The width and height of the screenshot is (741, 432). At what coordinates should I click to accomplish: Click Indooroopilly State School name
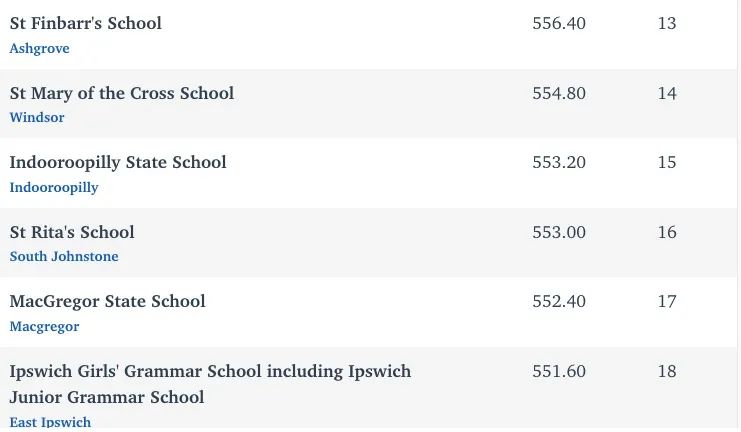click(118, 163)
